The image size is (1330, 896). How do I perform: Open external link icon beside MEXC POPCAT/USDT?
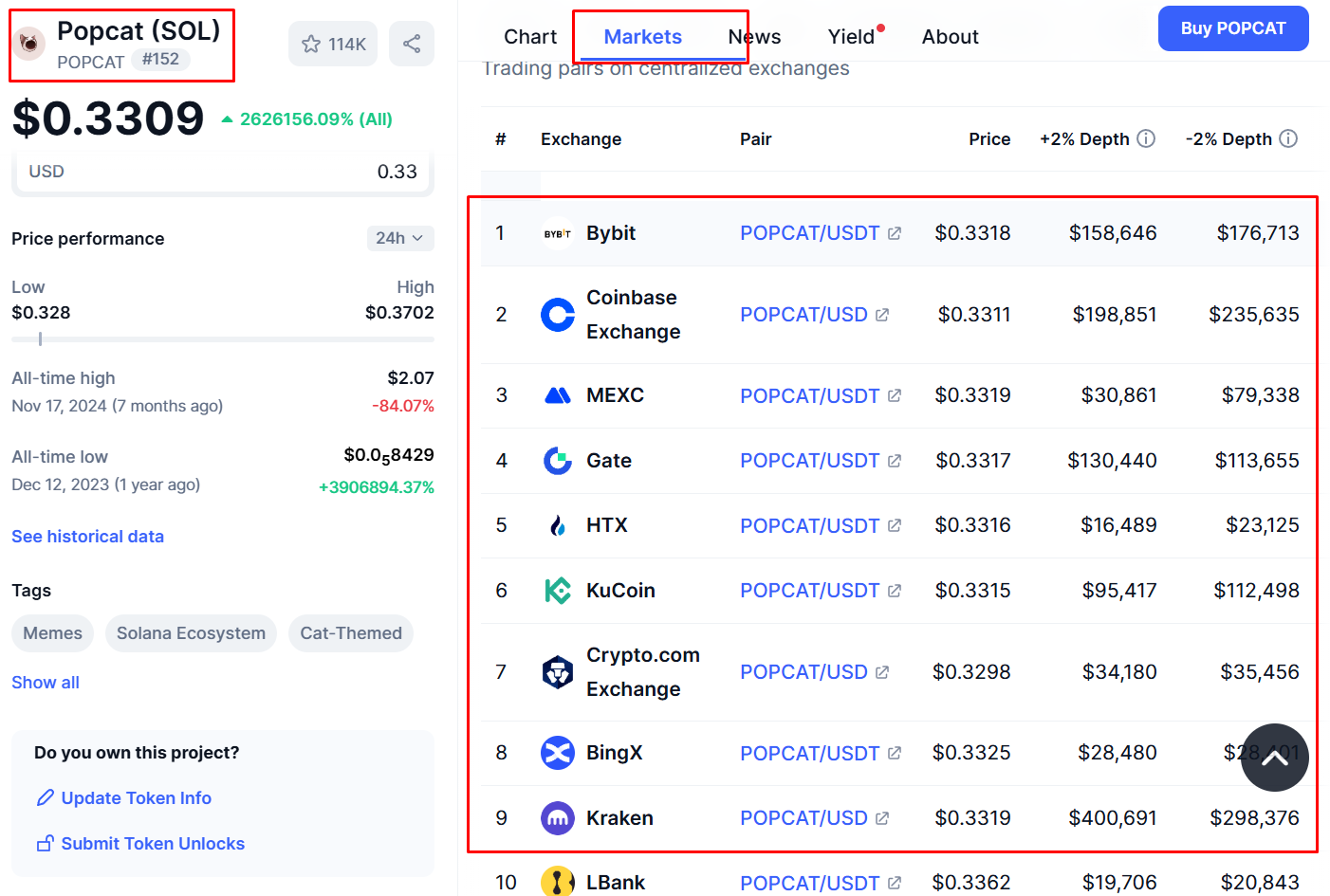(895, 395)
